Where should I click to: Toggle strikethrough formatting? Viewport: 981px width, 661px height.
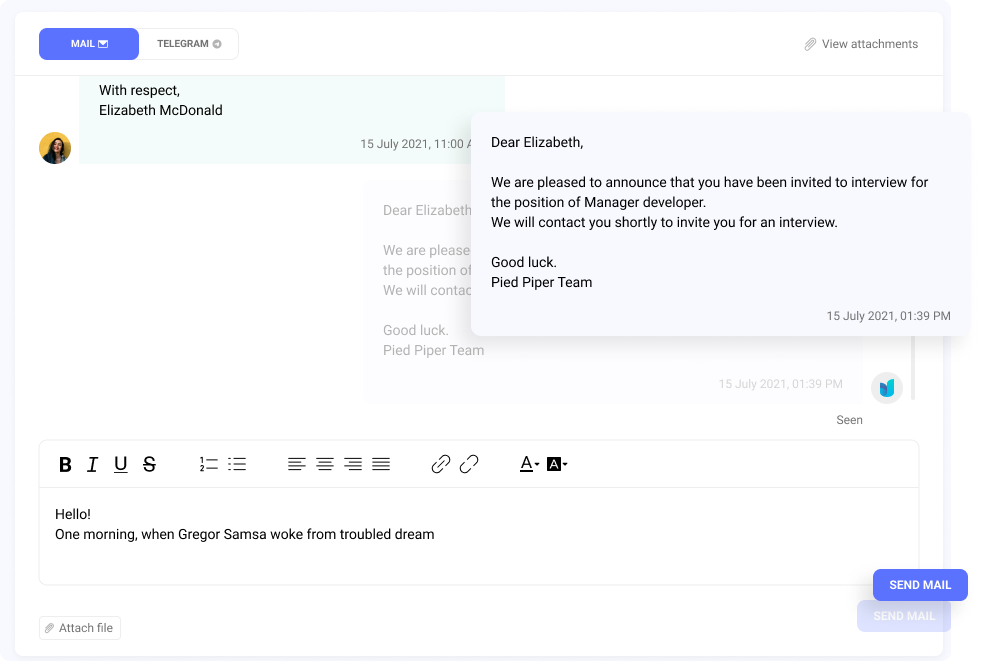pyautogui.click(x=149, y=464)
